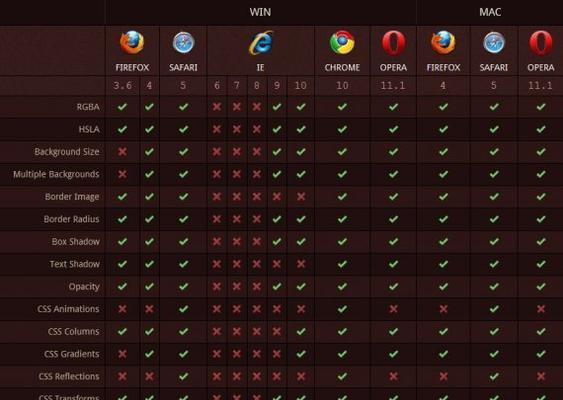Click version 10 under the IE column
The image size is (563, 400).
click(x=301, y=85)
